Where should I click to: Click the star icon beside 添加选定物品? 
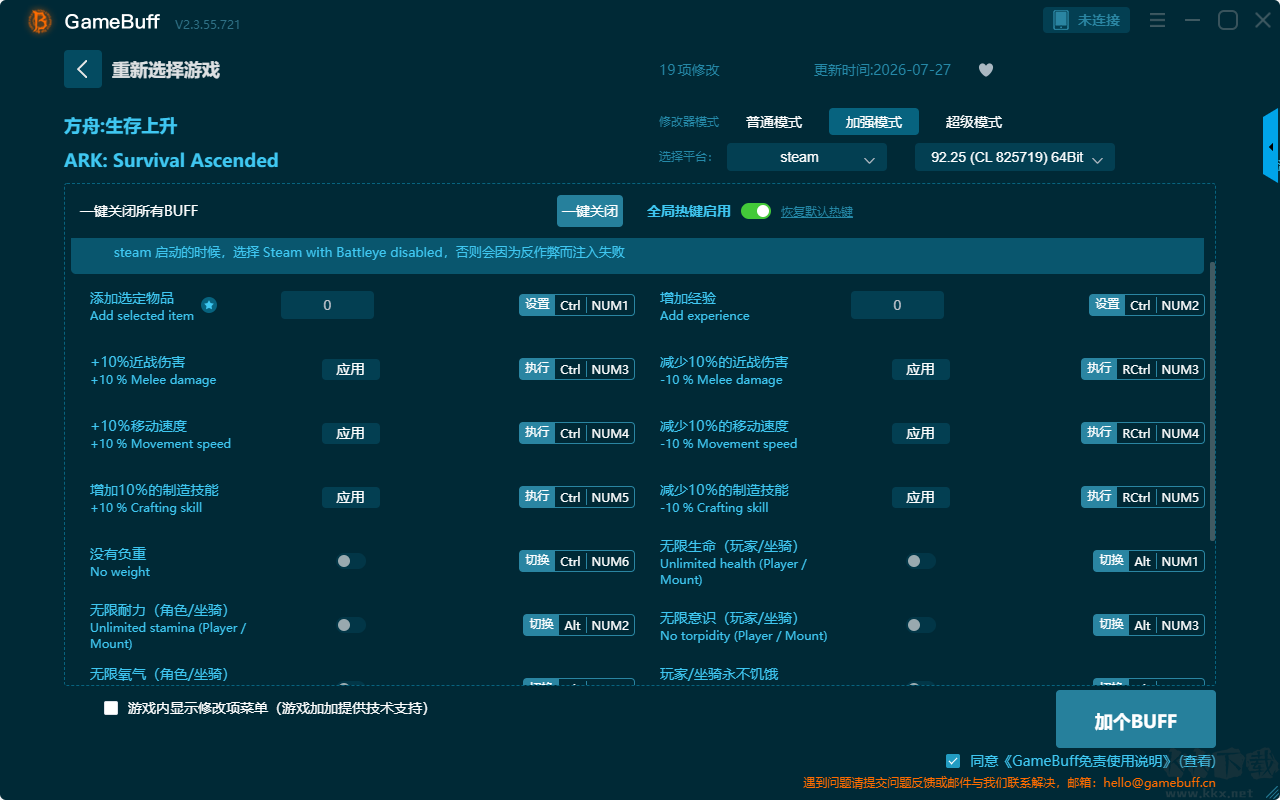coord(209,305)
